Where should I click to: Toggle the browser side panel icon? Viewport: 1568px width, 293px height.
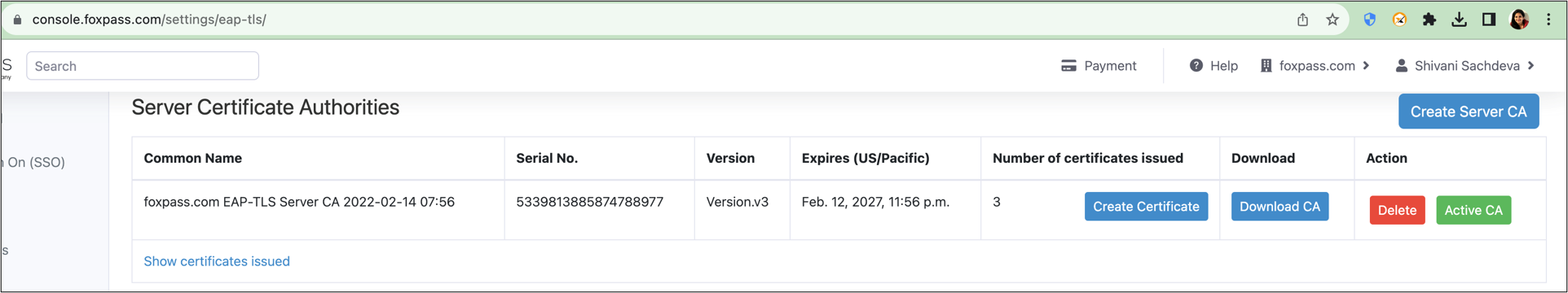[x=1489, y=20]
